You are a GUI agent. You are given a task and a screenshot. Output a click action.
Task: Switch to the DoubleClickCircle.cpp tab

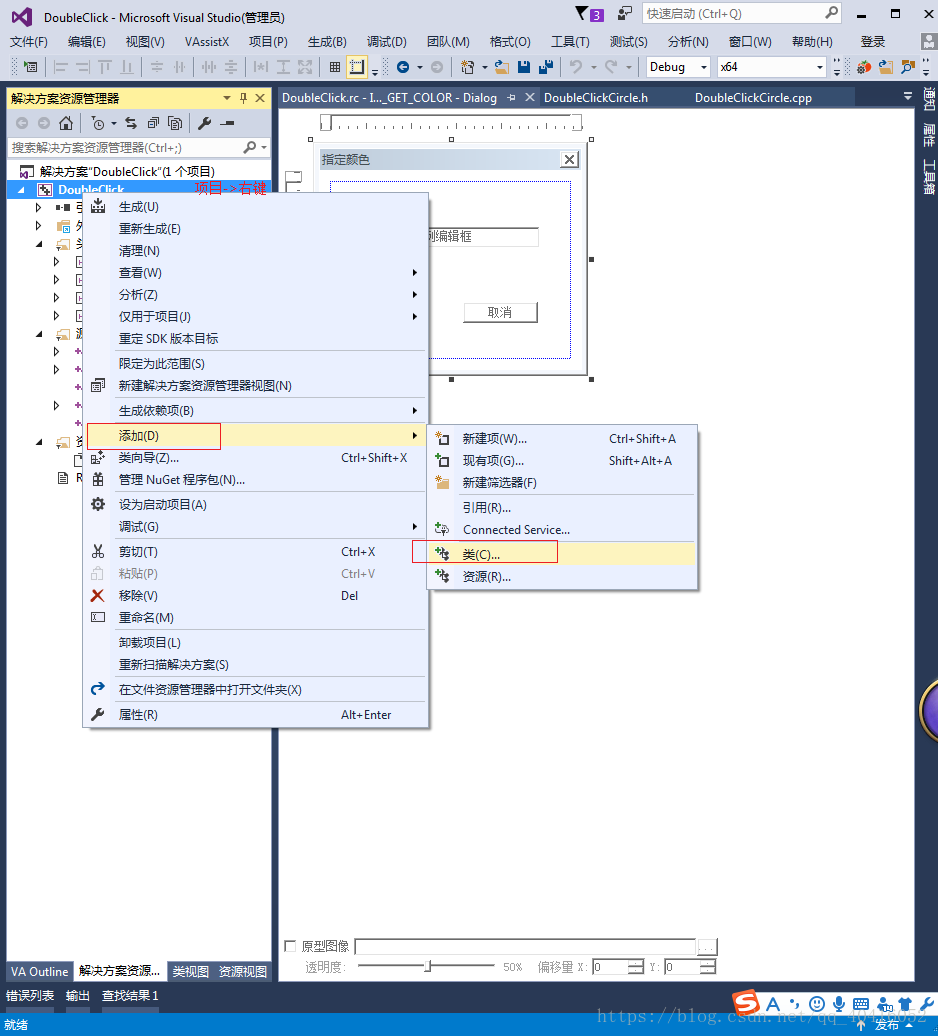point(753,98)
